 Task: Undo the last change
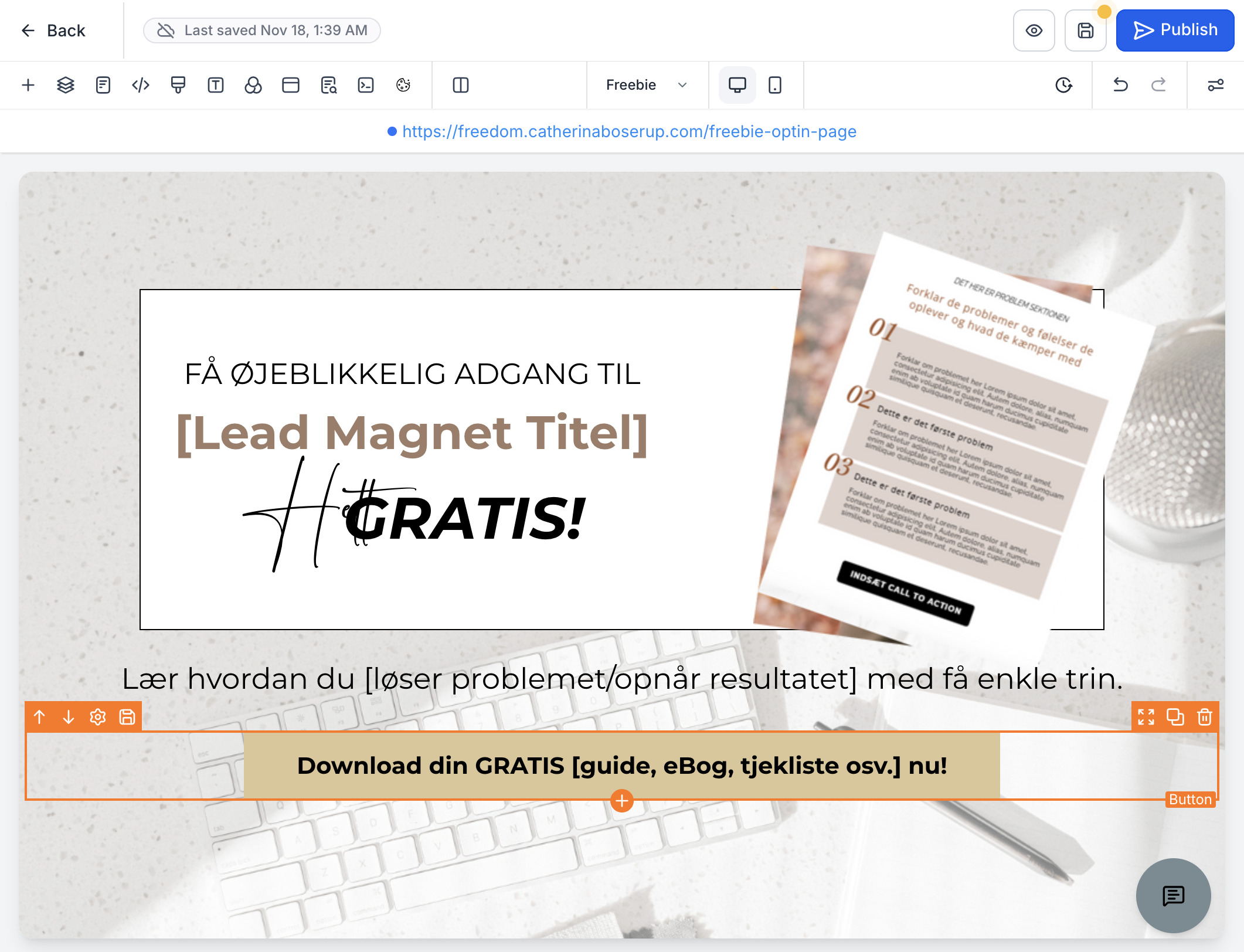(1120, 85)
